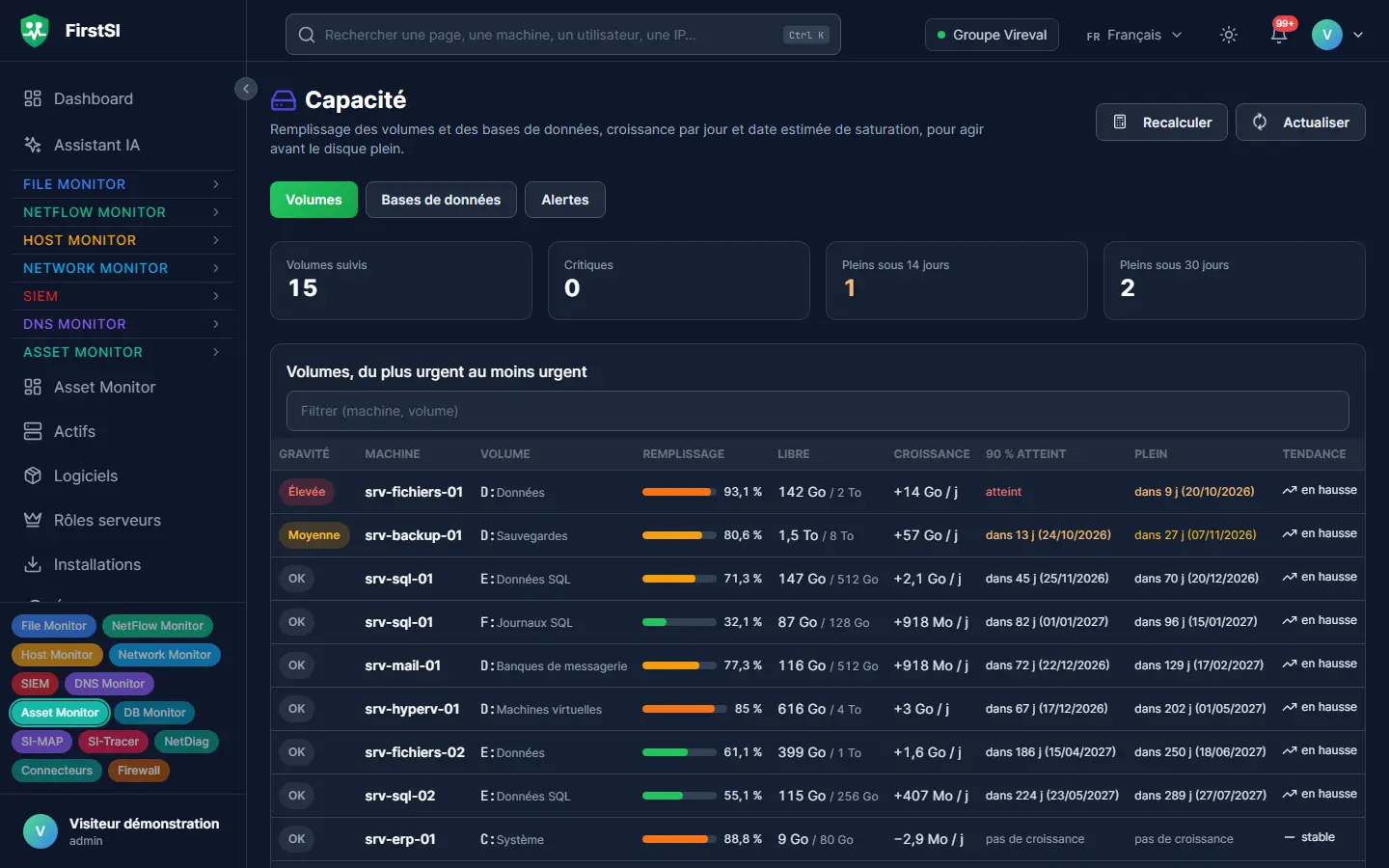The width and height of the screenshot is (1389, 868).
Task: Click the user avatar in the top bar
Action: [x=1327, y=35]
